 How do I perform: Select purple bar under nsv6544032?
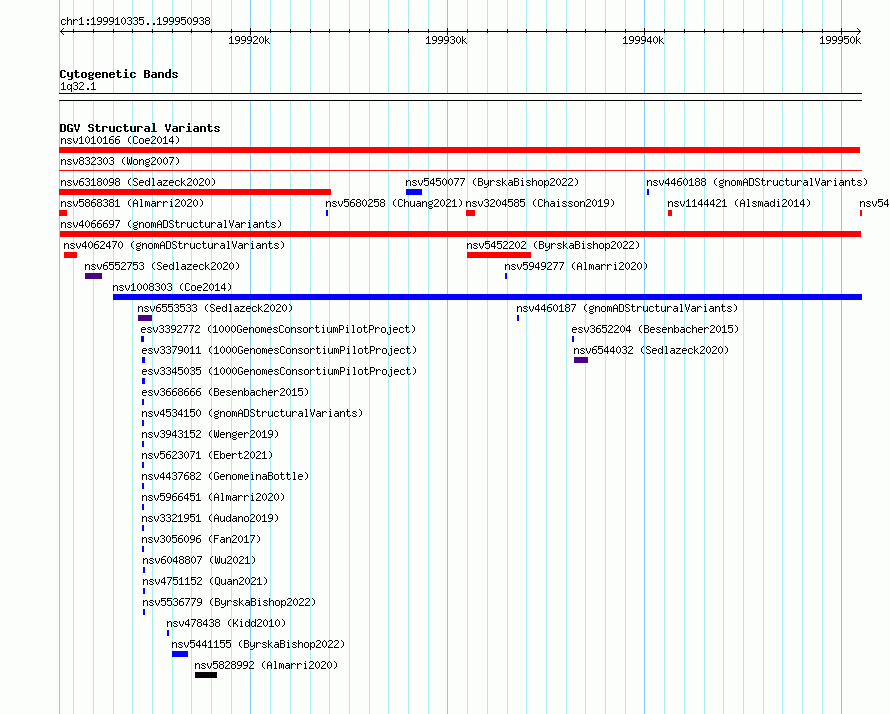tap(581, 360)
